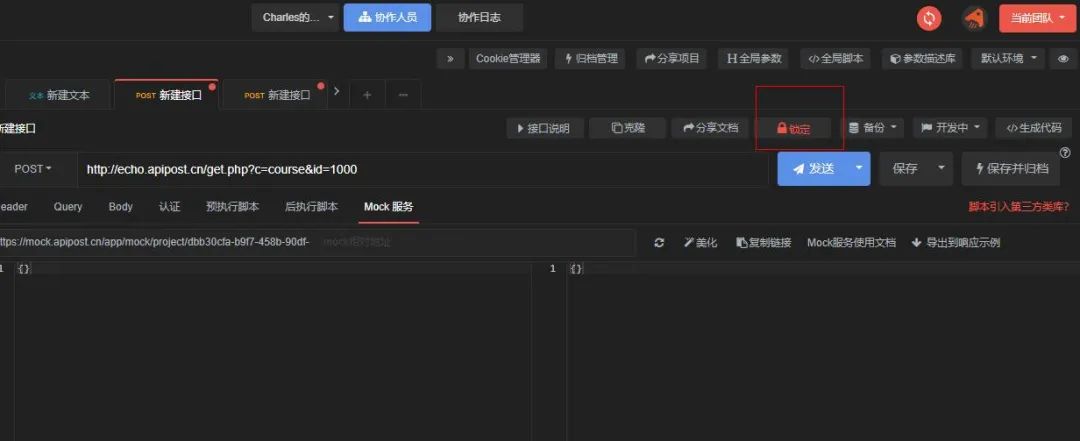The width and height of the screenshot is (1080, 441).
Task: Open the user avatar icon
Action: click(974, 18)
